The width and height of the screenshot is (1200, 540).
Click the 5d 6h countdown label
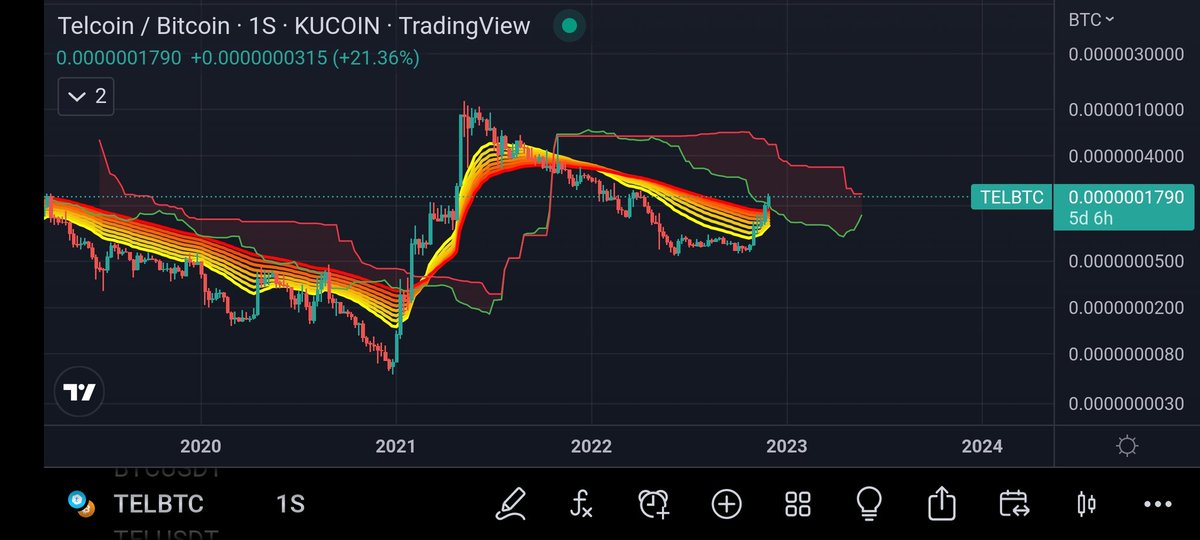pyautogui.click(x=1093, y=219)
